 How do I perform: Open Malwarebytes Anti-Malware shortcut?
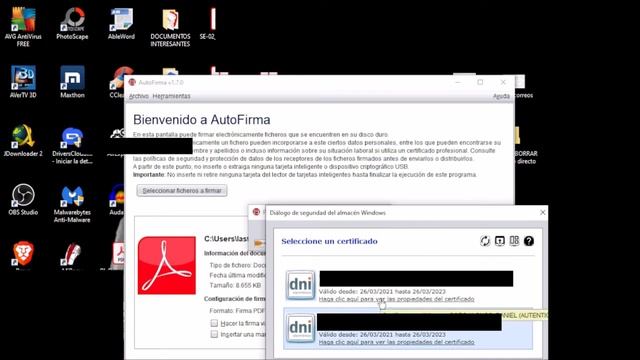point(72,203)
